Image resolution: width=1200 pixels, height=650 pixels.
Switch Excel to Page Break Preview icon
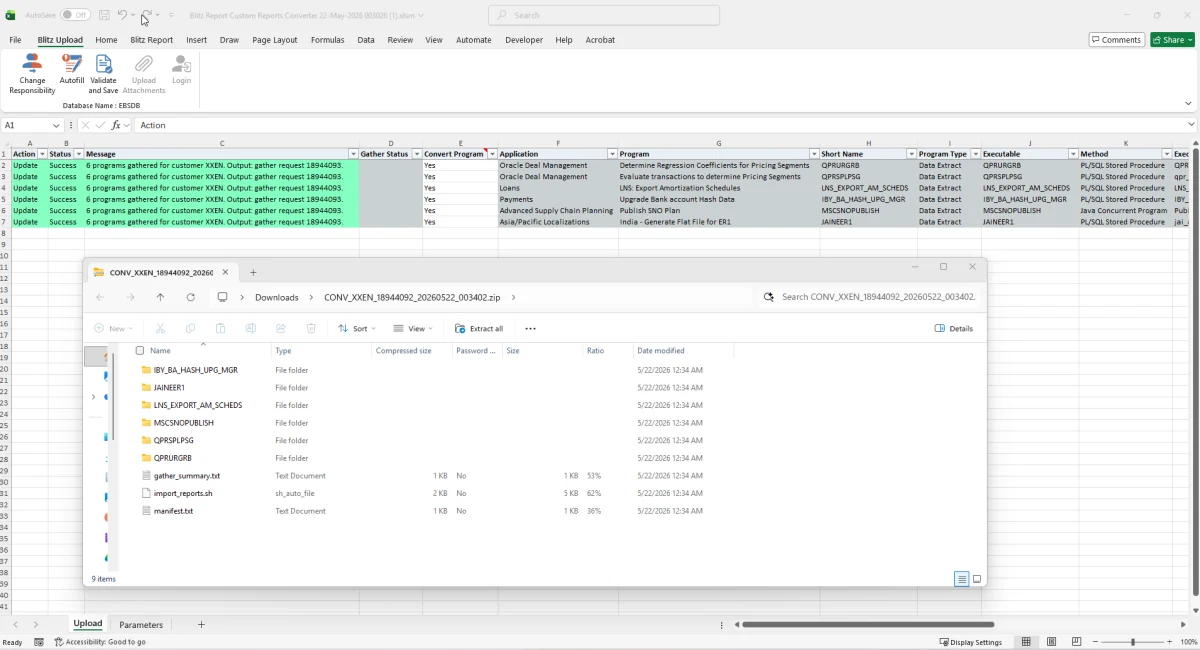[x=1076, y=642]
